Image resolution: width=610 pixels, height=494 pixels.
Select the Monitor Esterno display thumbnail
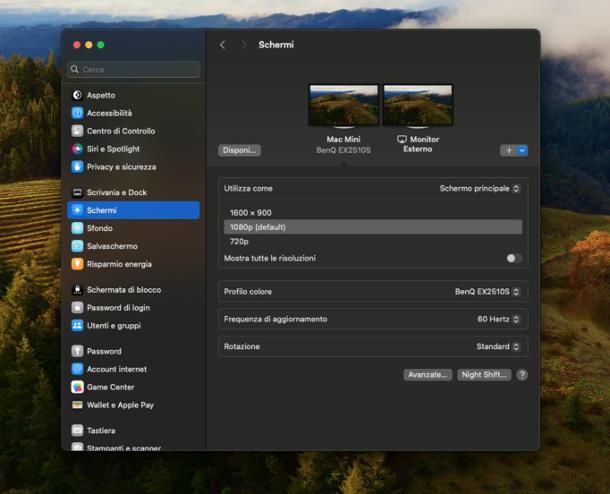[x=418, y=105]
